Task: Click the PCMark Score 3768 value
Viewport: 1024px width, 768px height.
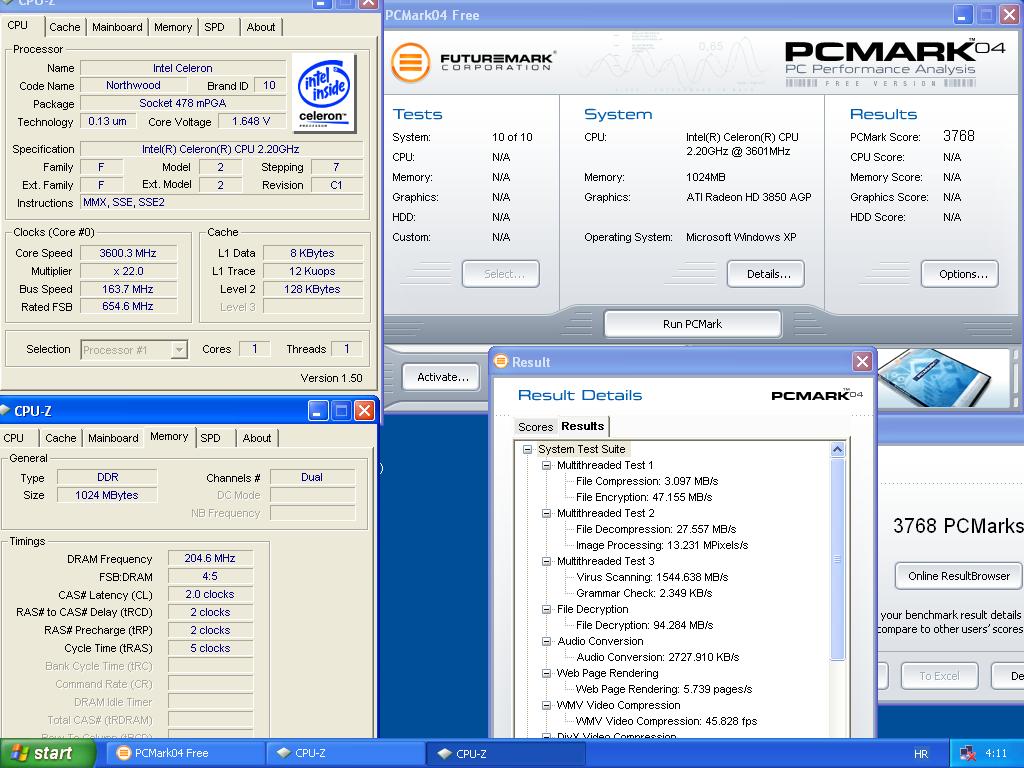Action: coord(959,136)
